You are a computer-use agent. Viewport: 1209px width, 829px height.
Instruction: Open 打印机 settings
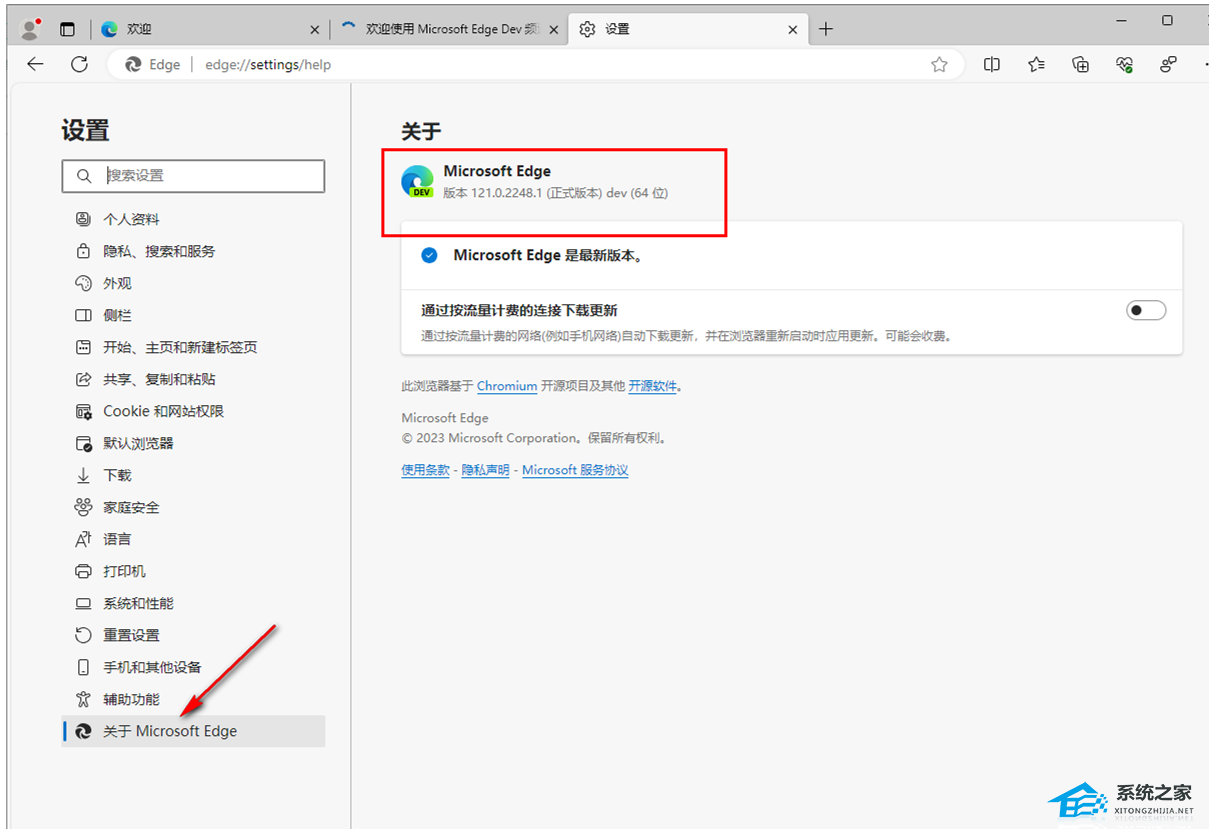point(193,571)
